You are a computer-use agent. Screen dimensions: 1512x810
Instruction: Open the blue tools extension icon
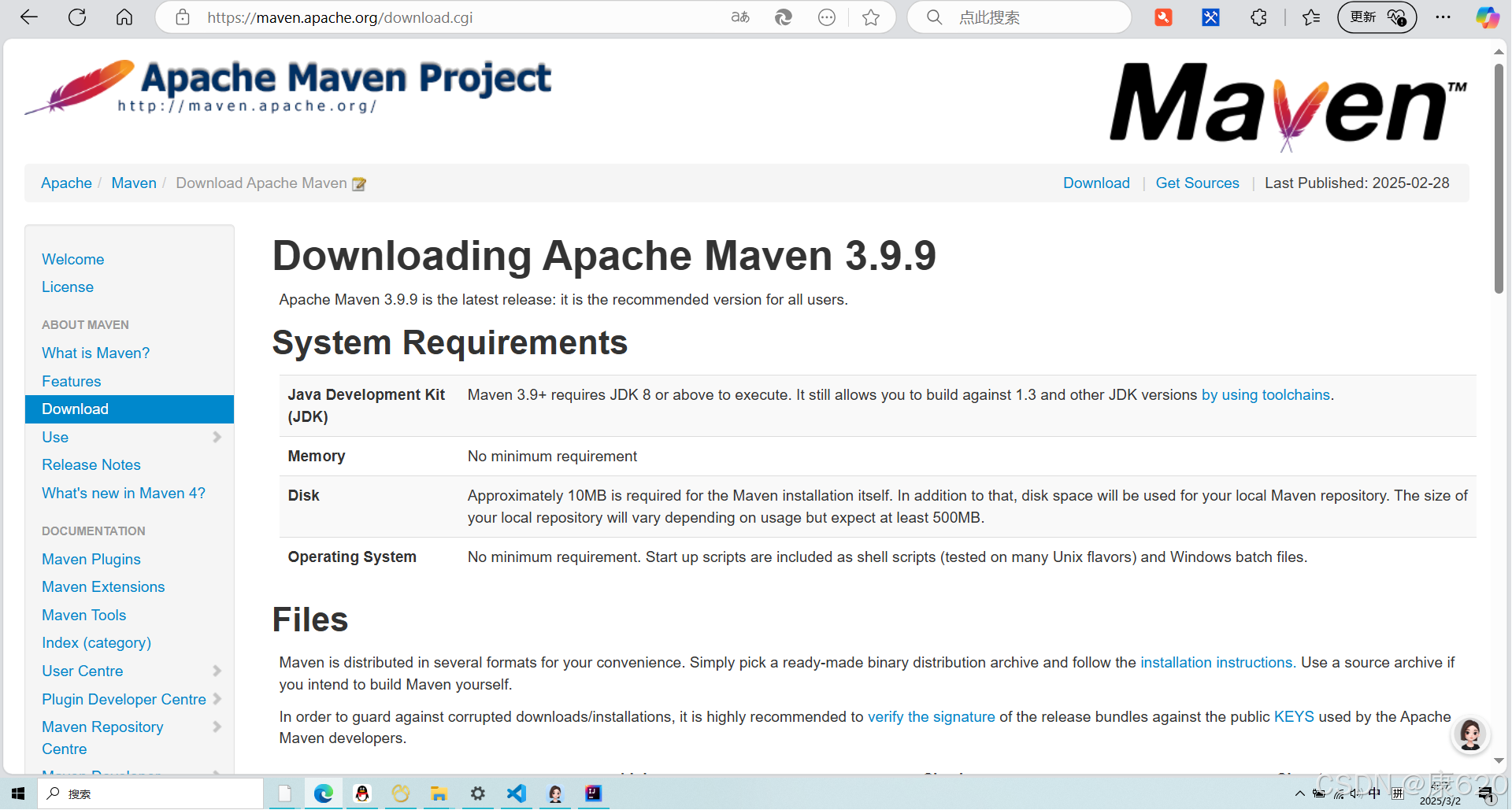pyautogui.click(x=1210, y=17)
